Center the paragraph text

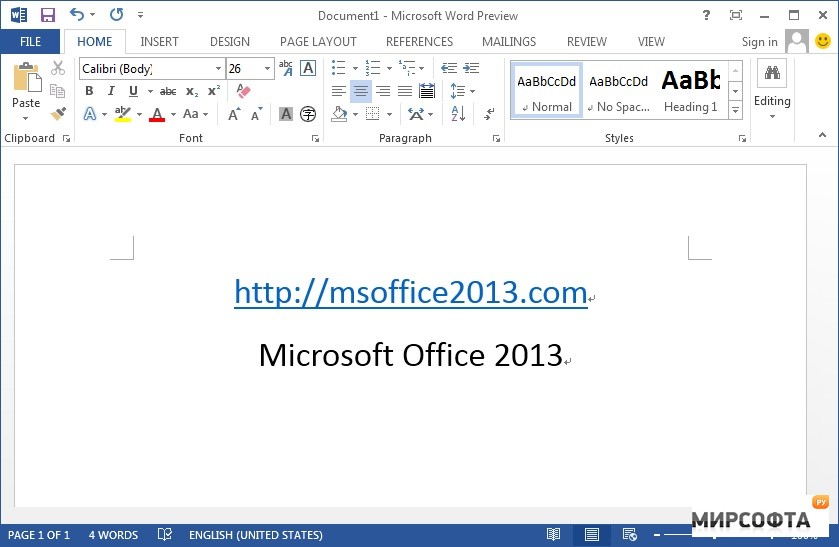pos(361,91)
